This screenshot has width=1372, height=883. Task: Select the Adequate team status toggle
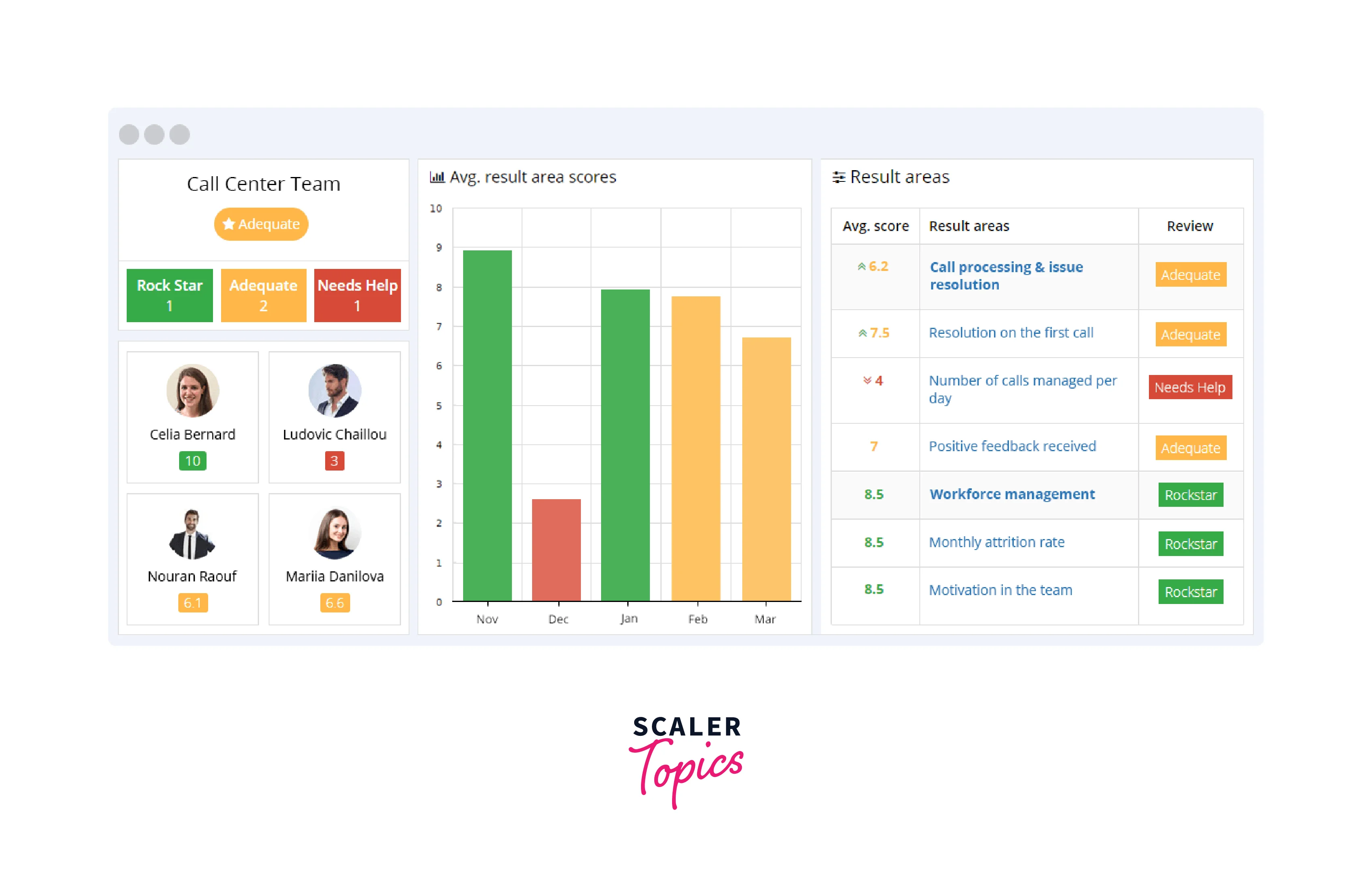coord(263,223)
